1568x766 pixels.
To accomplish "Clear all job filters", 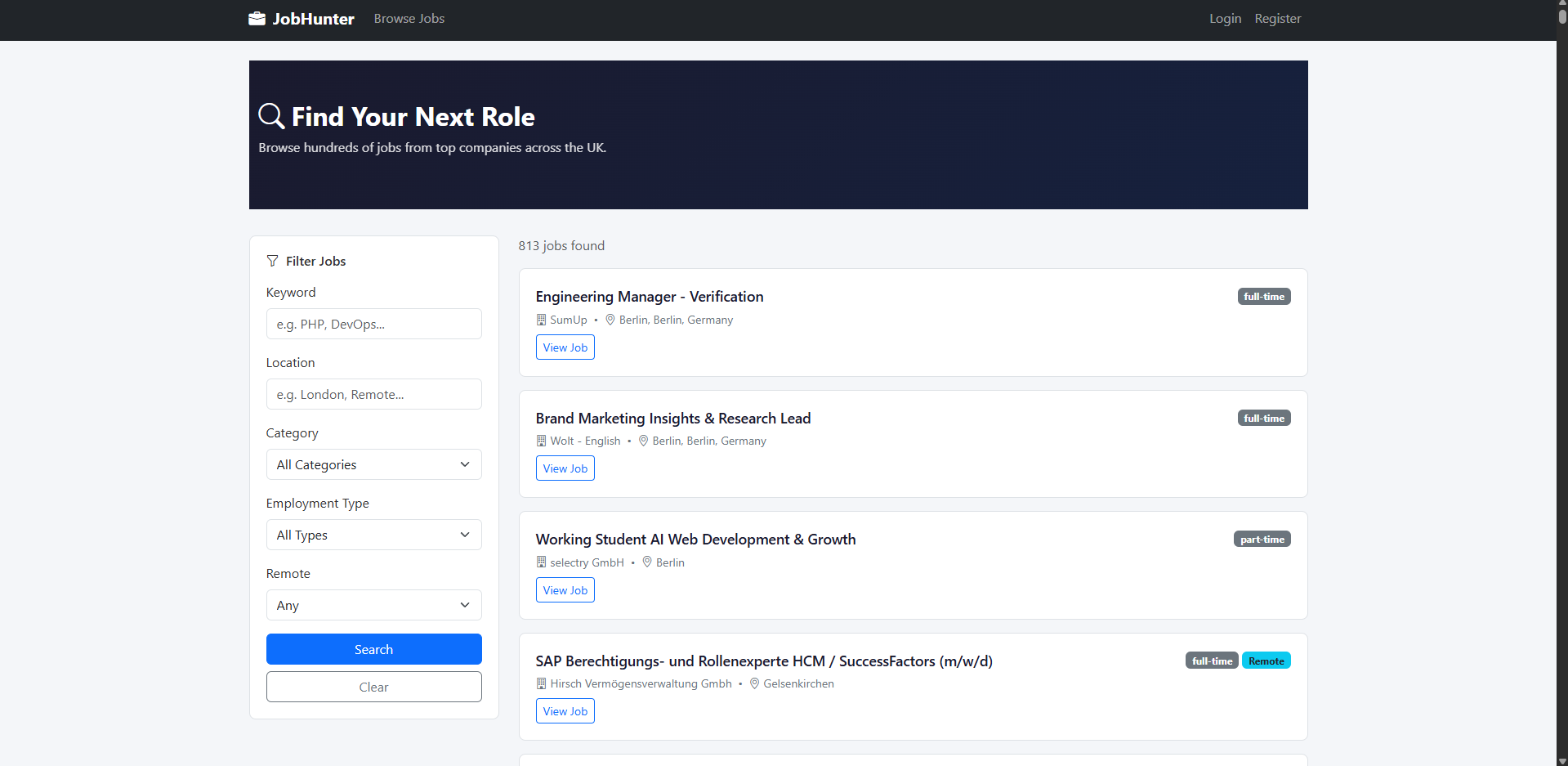I will point(374,687).
